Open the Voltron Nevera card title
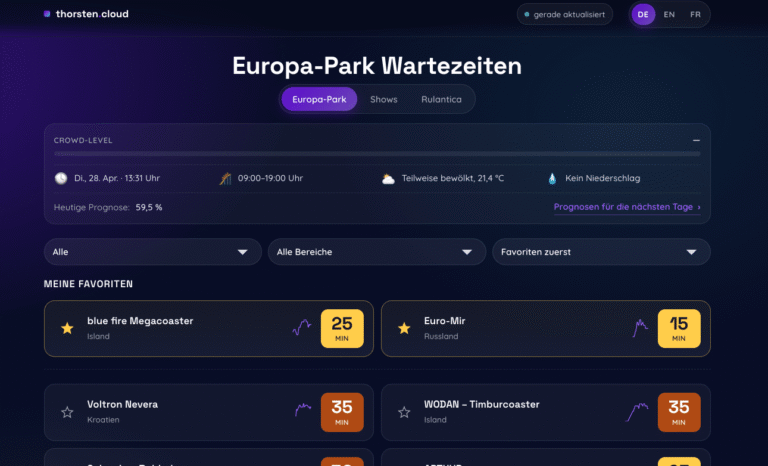Image resolution: width=768 pixels, height=466 pixels. pos(122,404)
